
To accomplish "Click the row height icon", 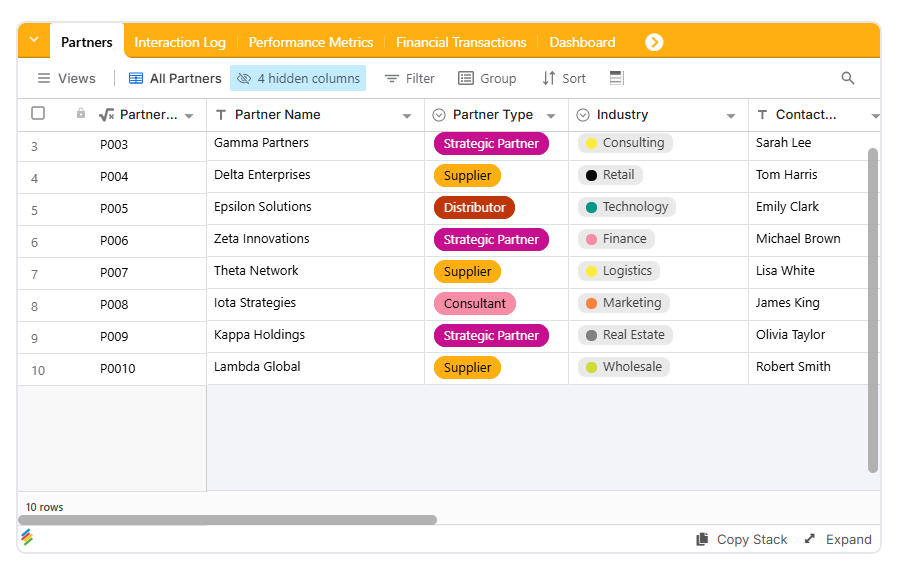I will (617, 78).
